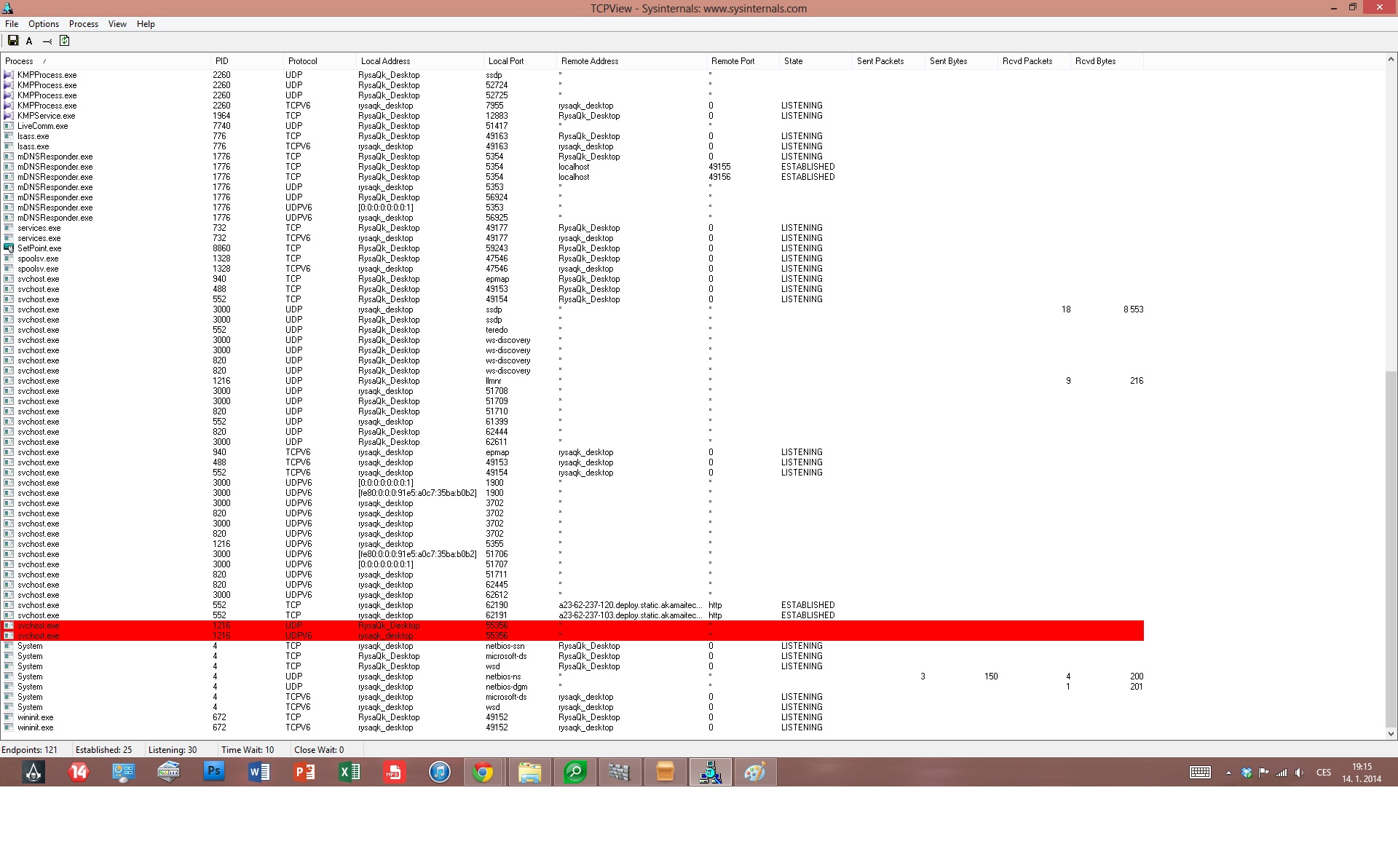Open the Process menu

coord(84,24)
